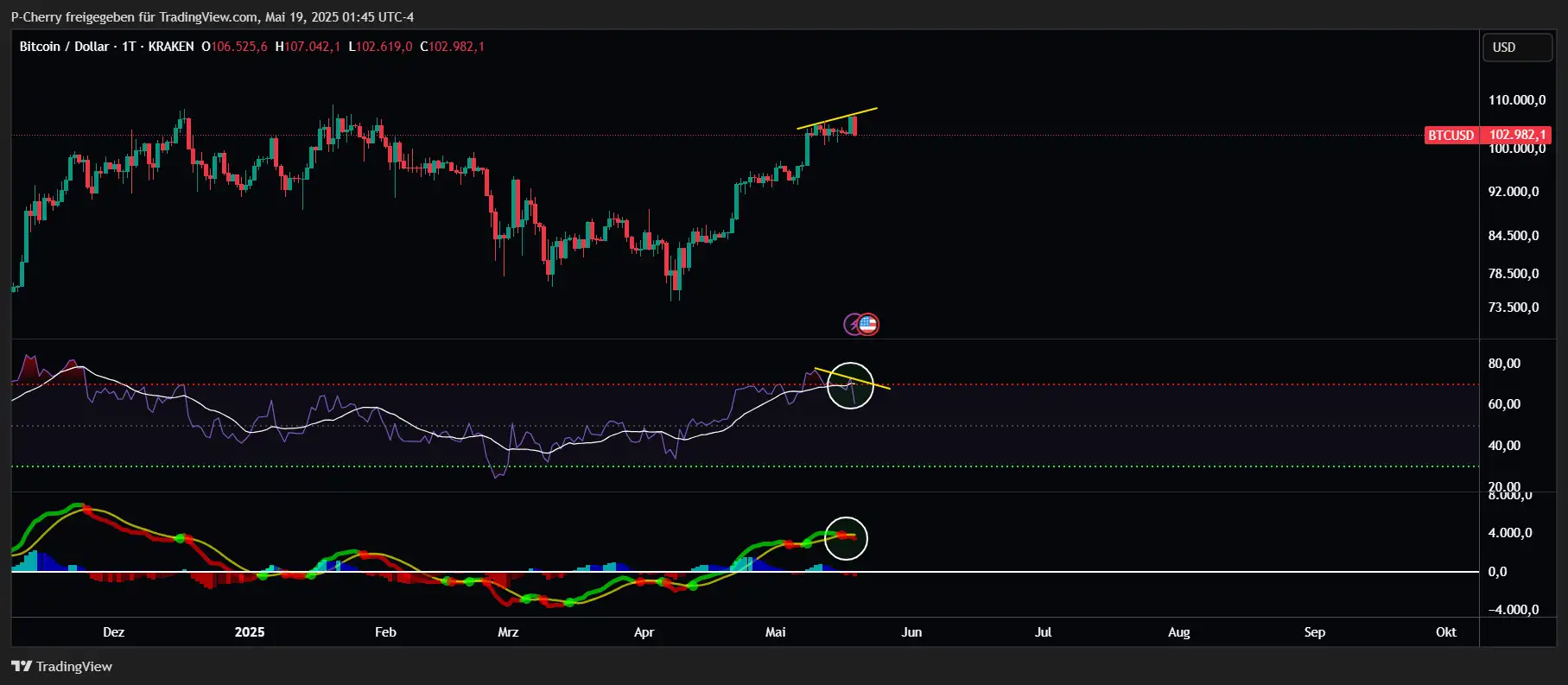1568x685 pixels.
Task: Click the 2025 label on time axis
Action: (x=250, y=632)
